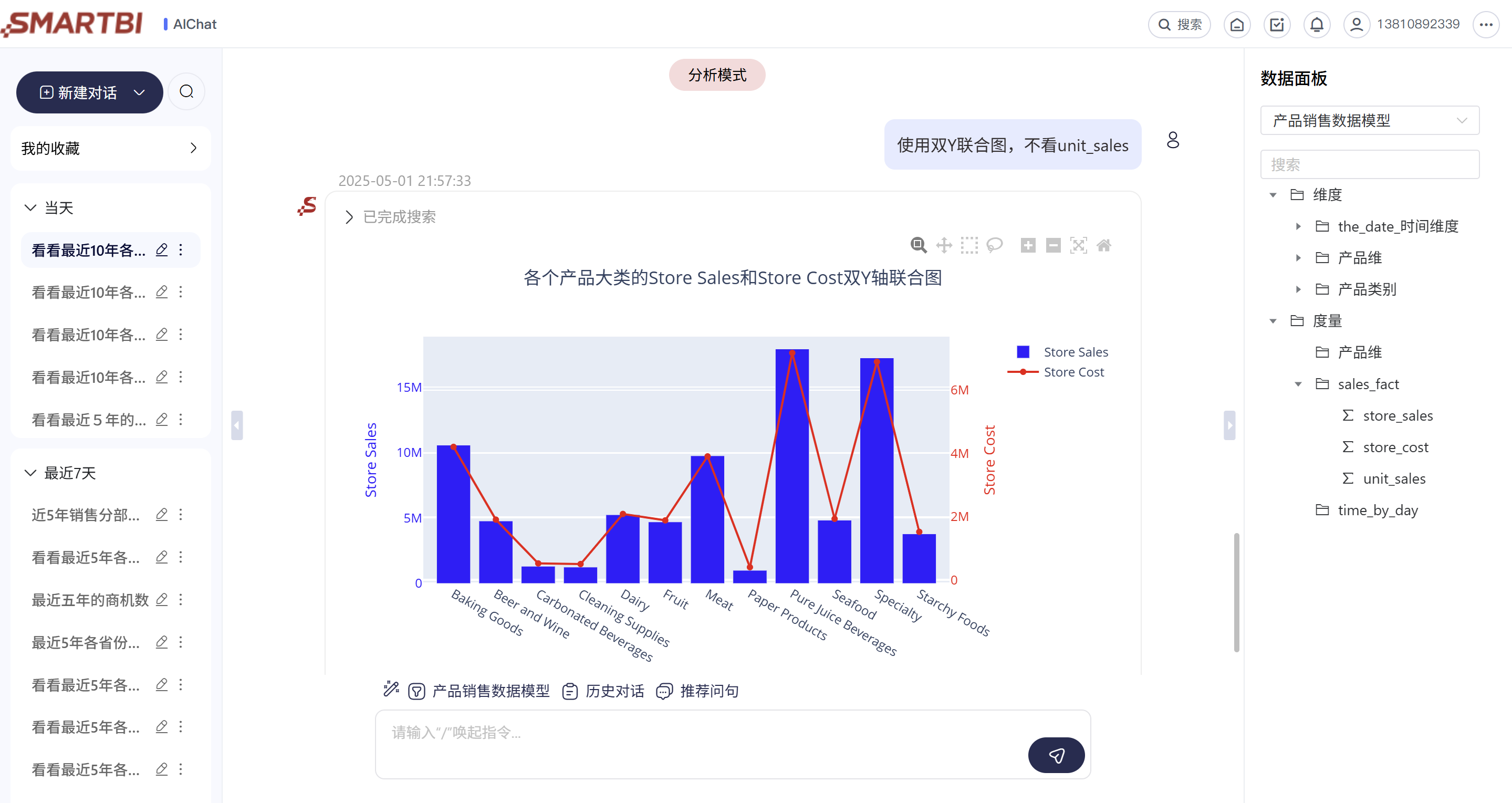Expand the the_date_时间维度 tree node

[x=1298, y=226]
